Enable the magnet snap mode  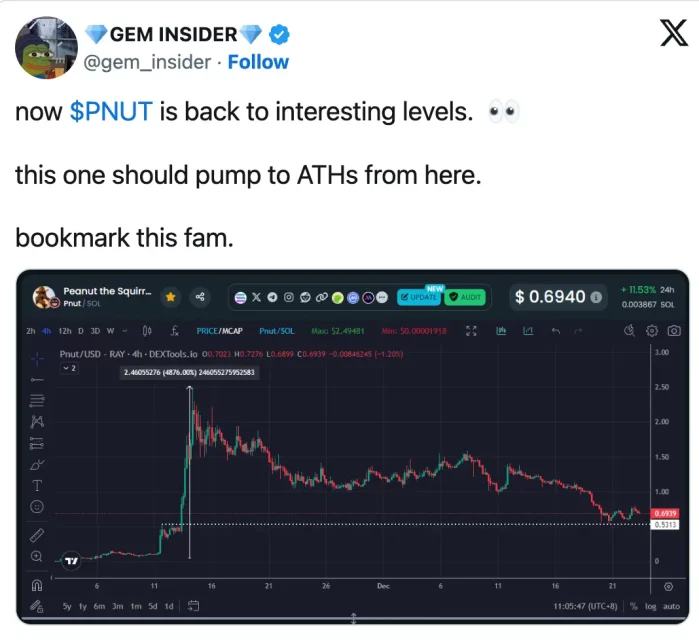coord(37,586)
